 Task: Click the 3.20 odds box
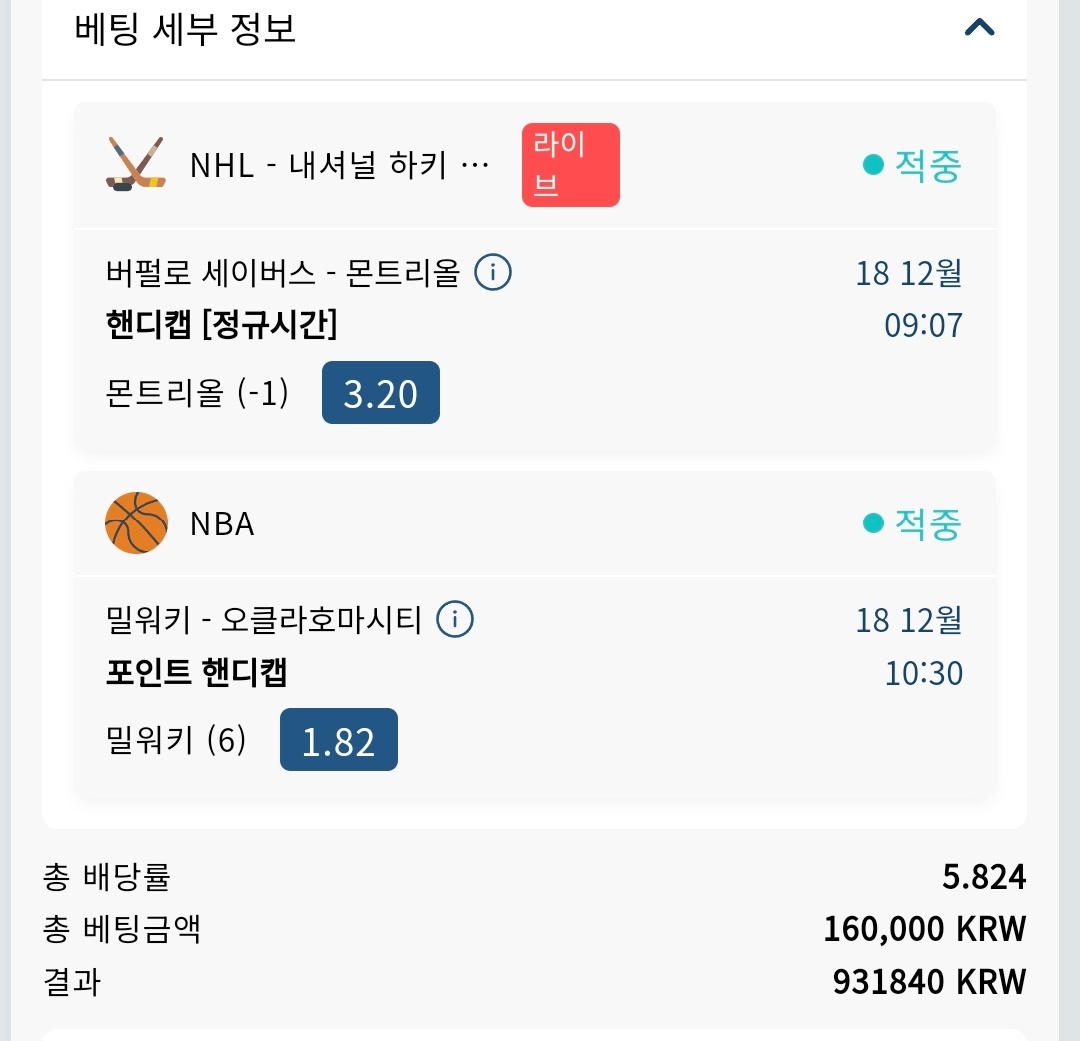click(380, 393)
